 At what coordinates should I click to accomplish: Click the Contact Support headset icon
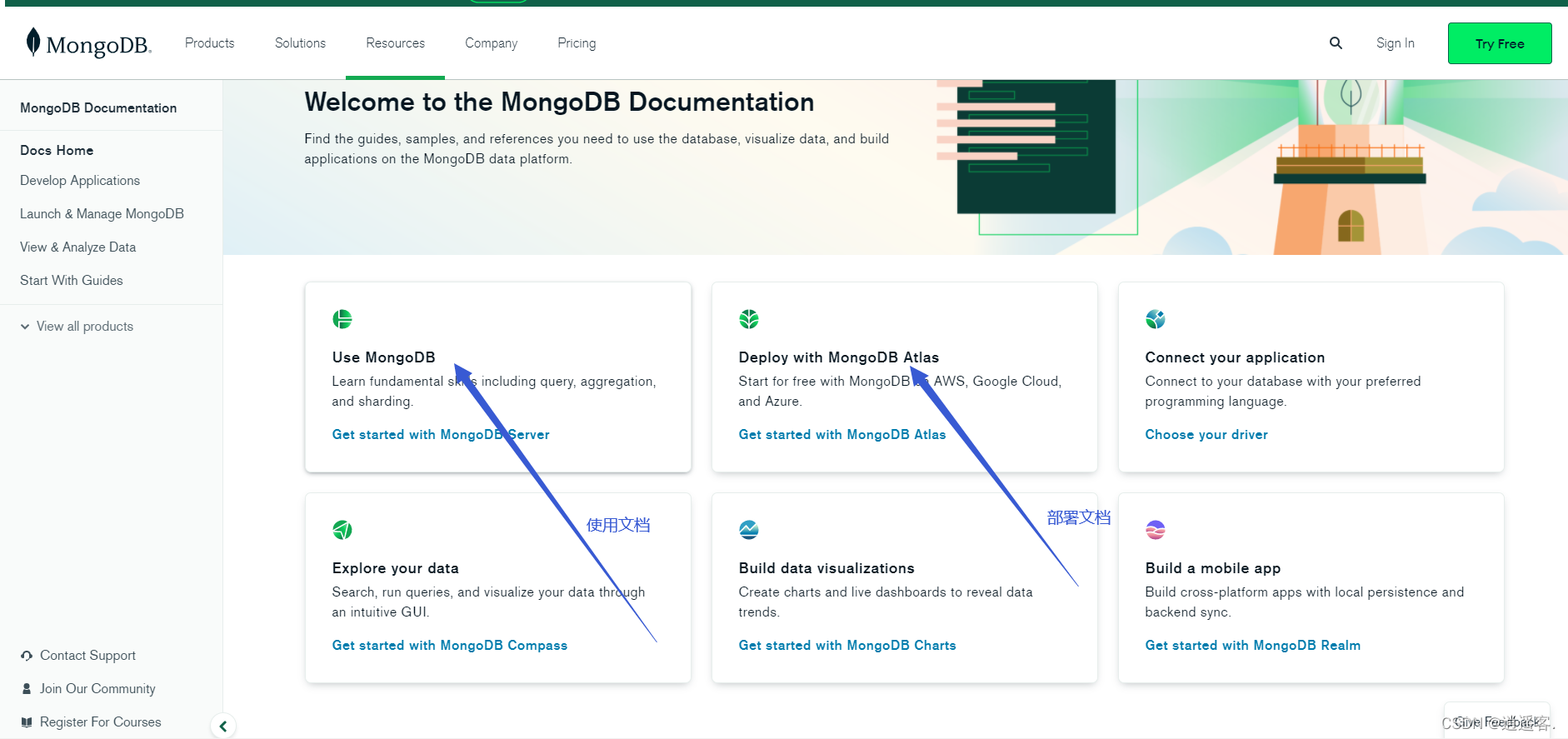click(27, 656)
